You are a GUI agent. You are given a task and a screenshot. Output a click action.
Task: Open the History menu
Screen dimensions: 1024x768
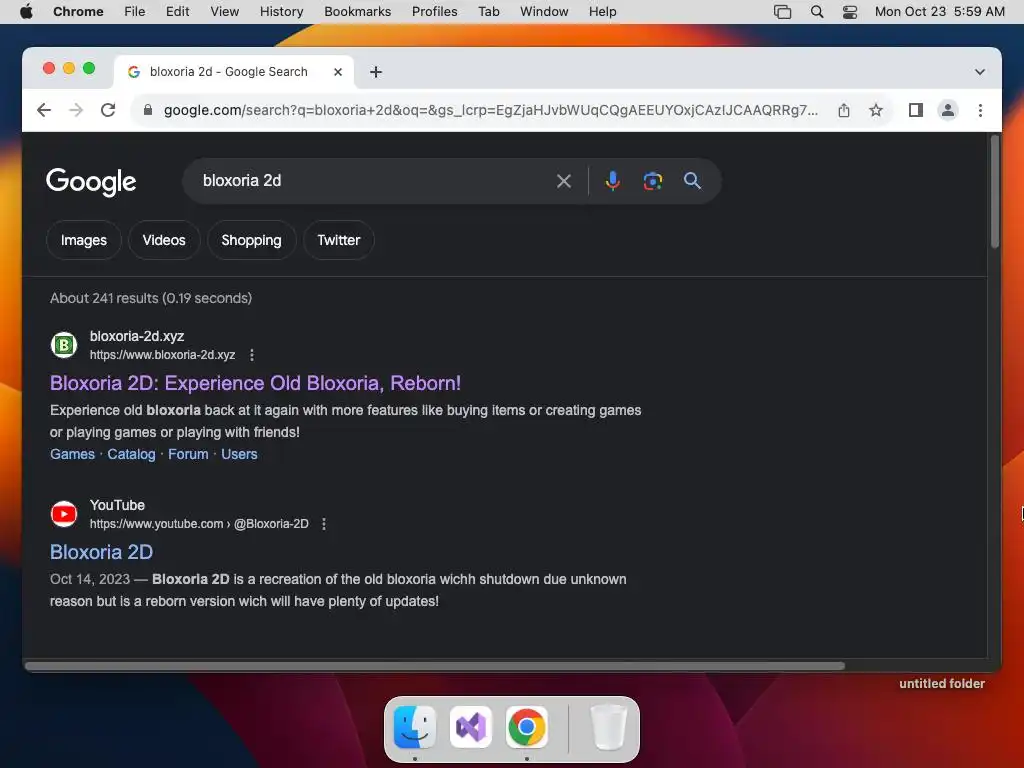pyautogui.click(x=281, y=12)
